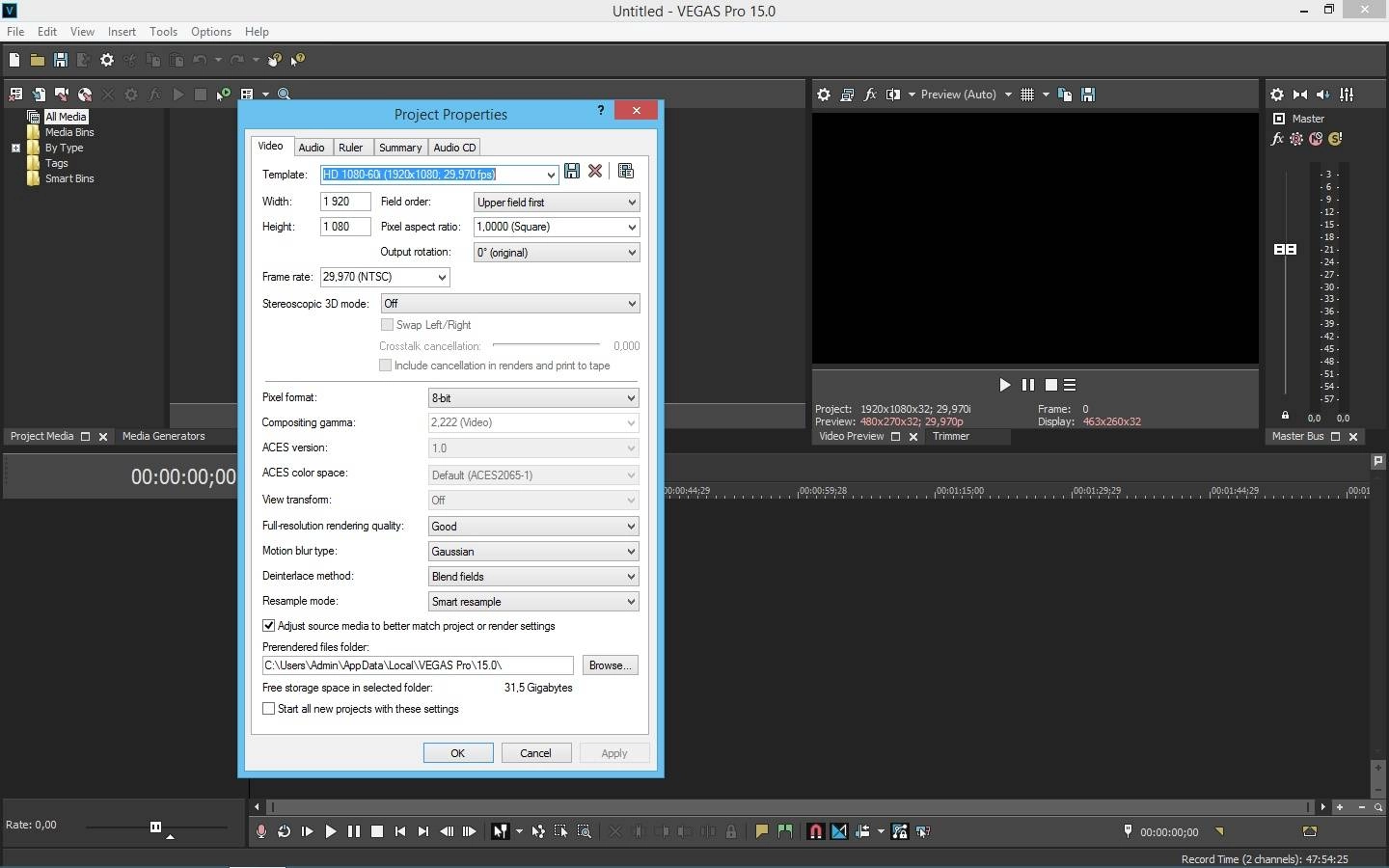Image resolution: width=1389 pixels, height=868 pixels.
Task: Toggle the lock under Master Bus fader
Action: pyautogui.click(x=1285, y=416)
